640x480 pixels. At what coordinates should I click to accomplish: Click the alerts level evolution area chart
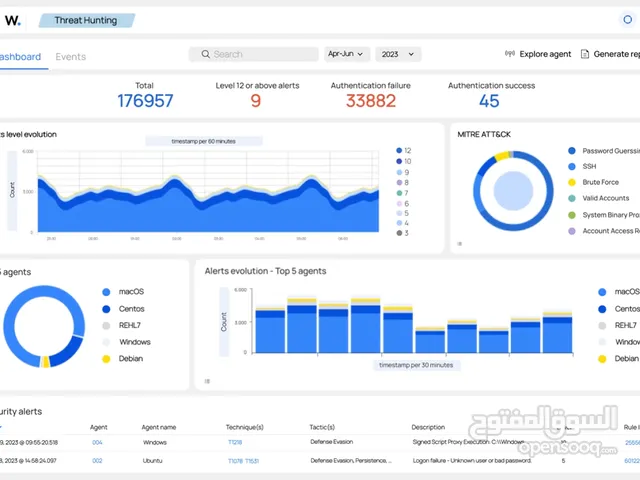tap(208, 192)
